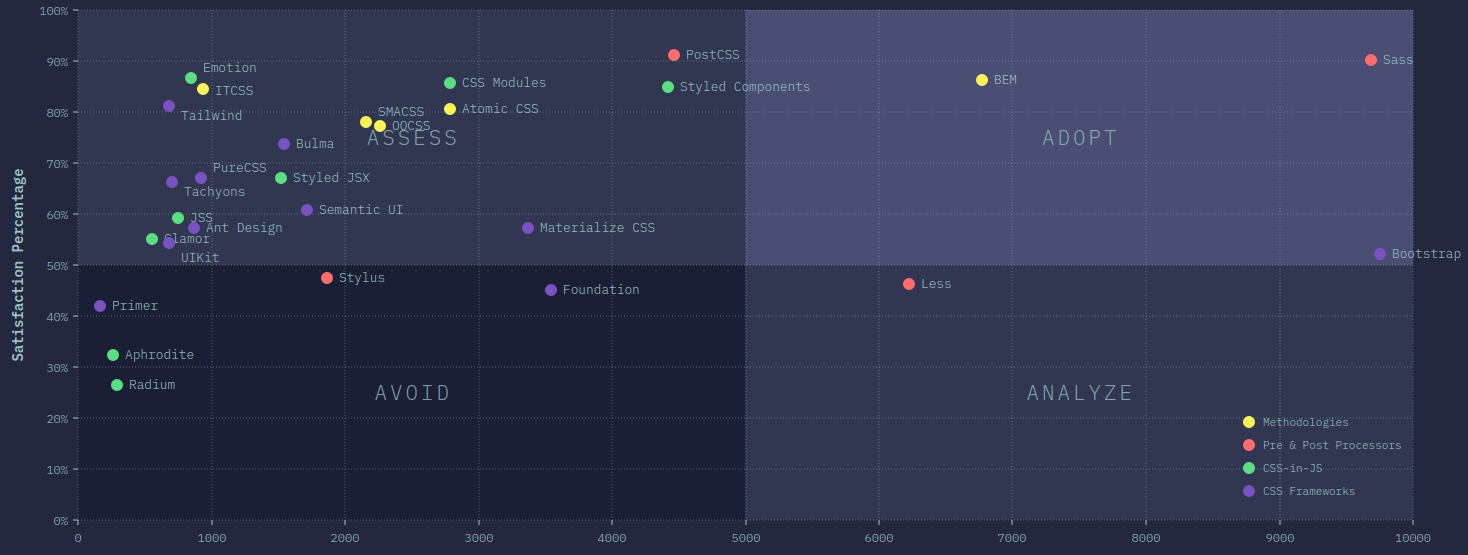Click the CSS-in-JS green legend swatch
The height and width of the screenshot is (555, 1468).
coord(1249,468)
